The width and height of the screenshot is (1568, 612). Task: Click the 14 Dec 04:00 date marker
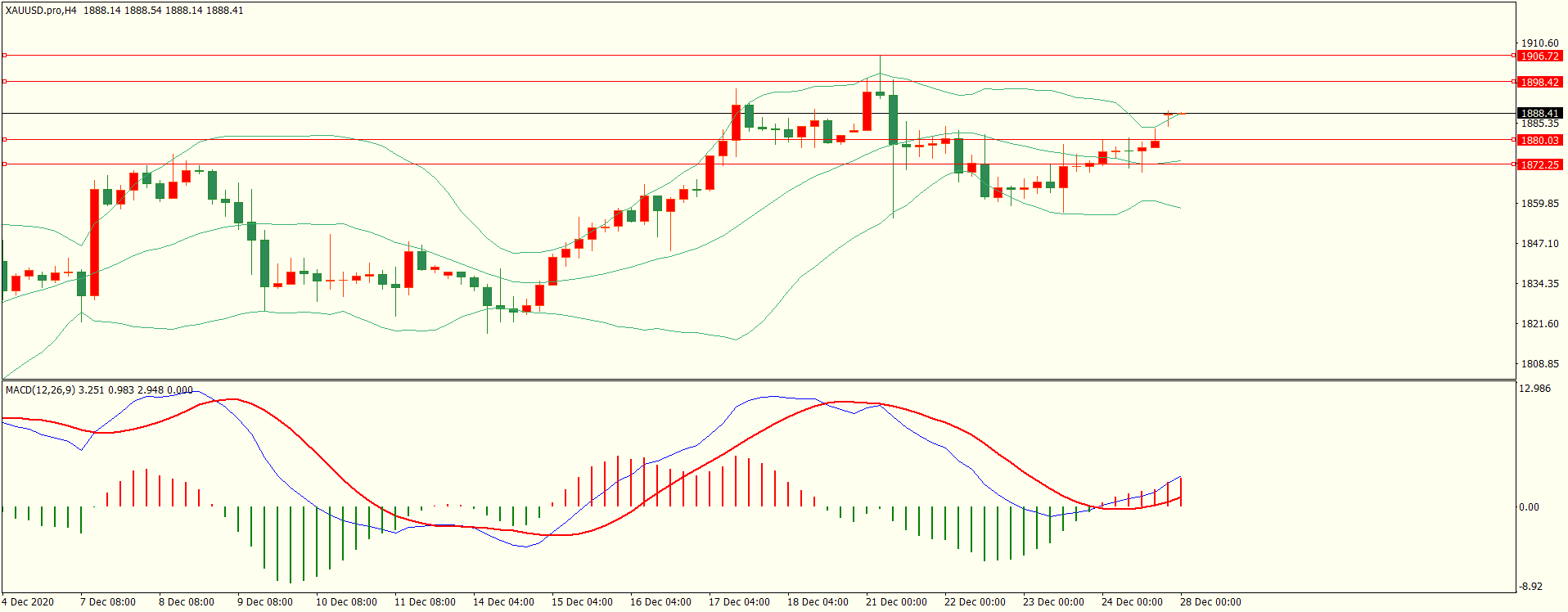(x=503, y=602)
